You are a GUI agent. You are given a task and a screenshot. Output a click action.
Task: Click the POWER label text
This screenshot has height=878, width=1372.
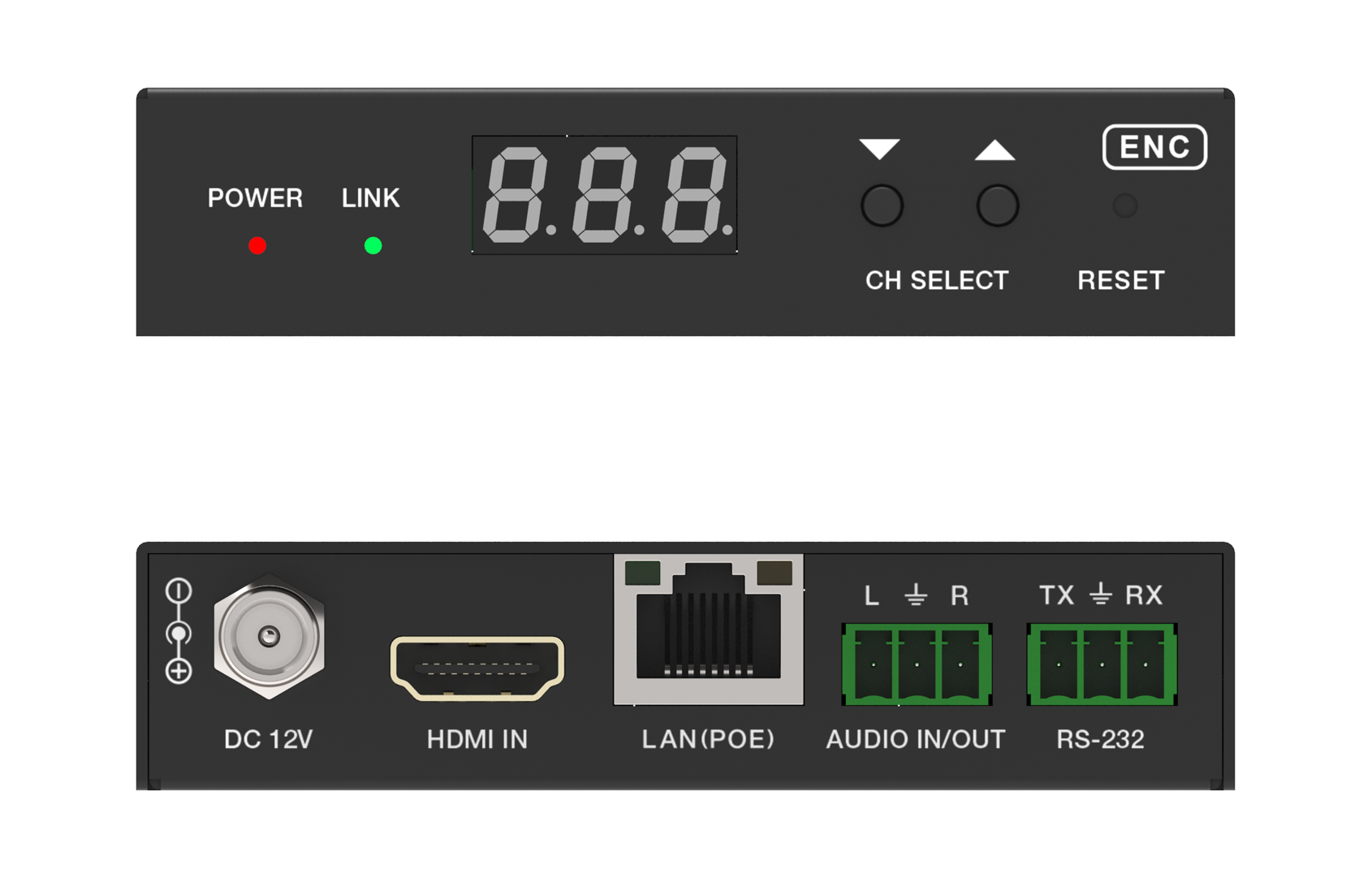coord(255,197)
